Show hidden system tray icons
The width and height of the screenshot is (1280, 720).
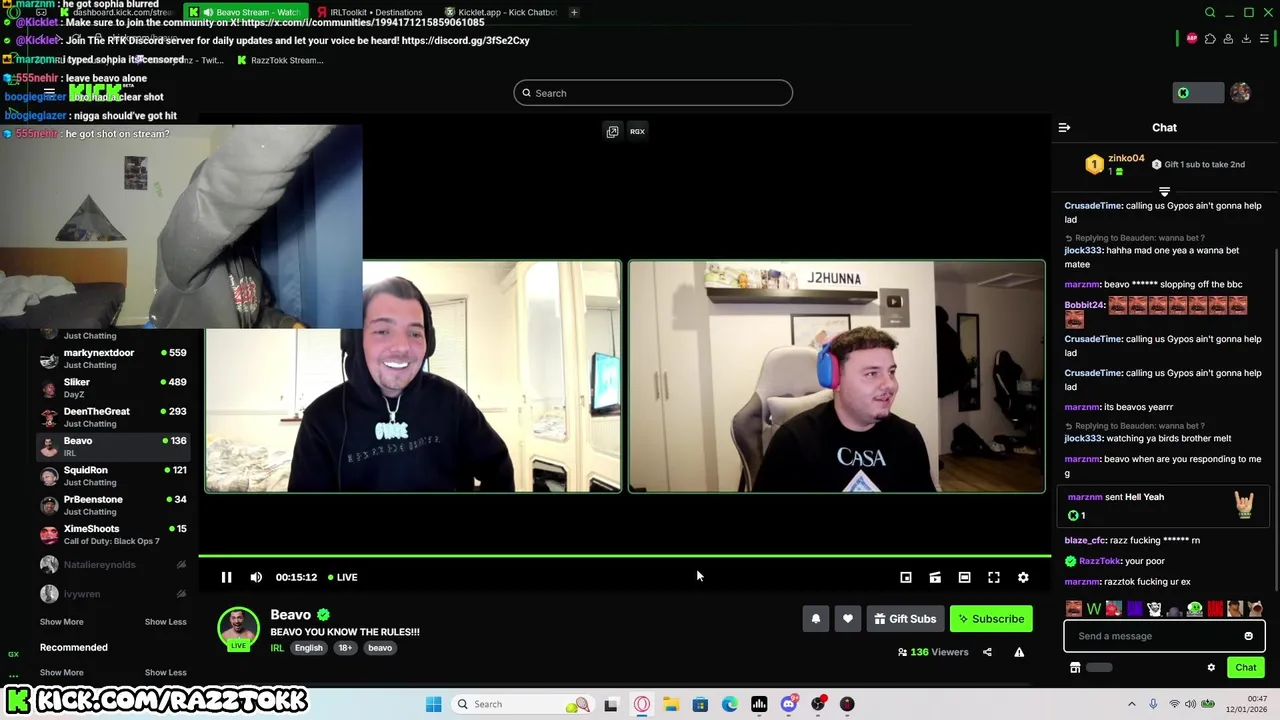1132,704
